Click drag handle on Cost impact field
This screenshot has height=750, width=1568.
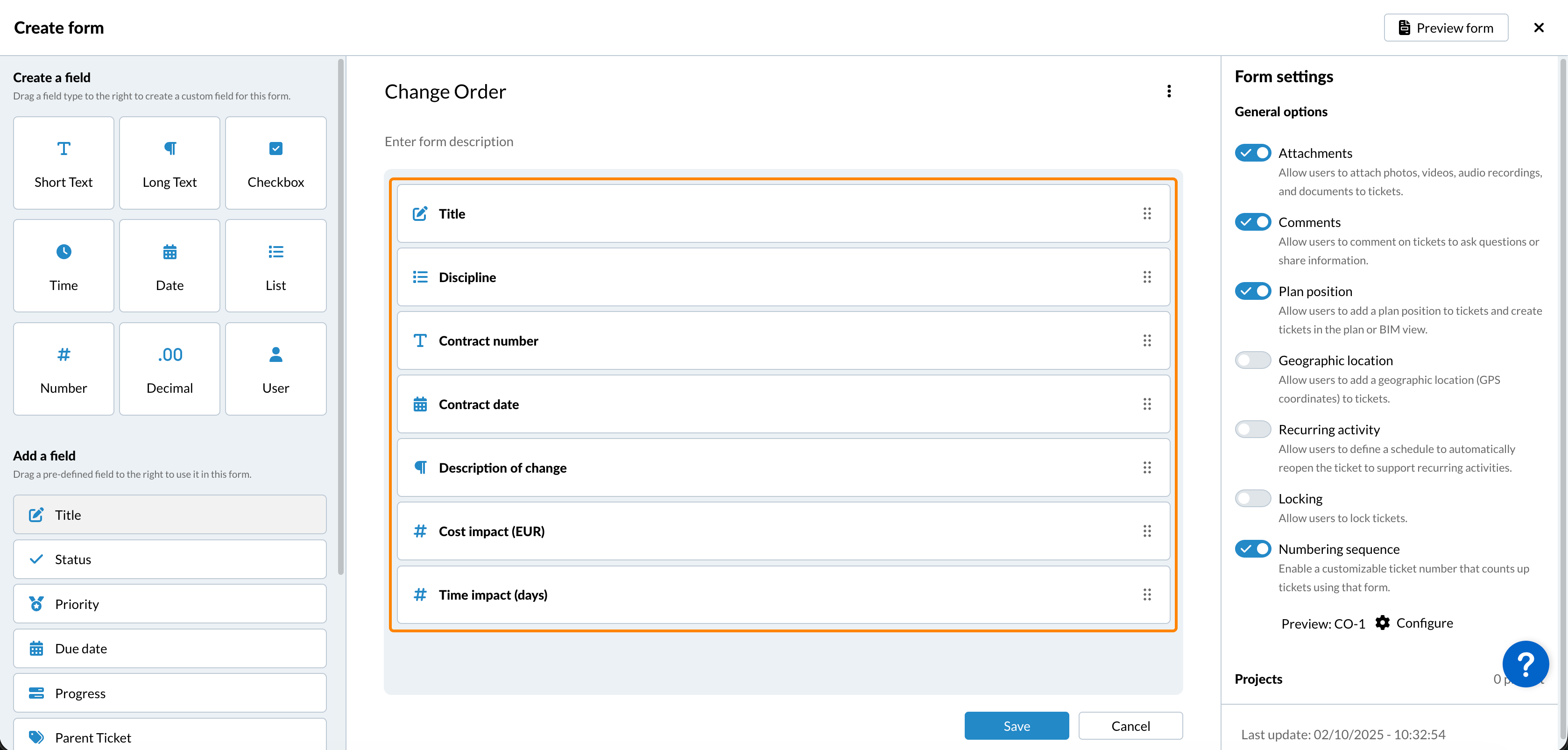pyautogui.click(x=1147, y=531)
